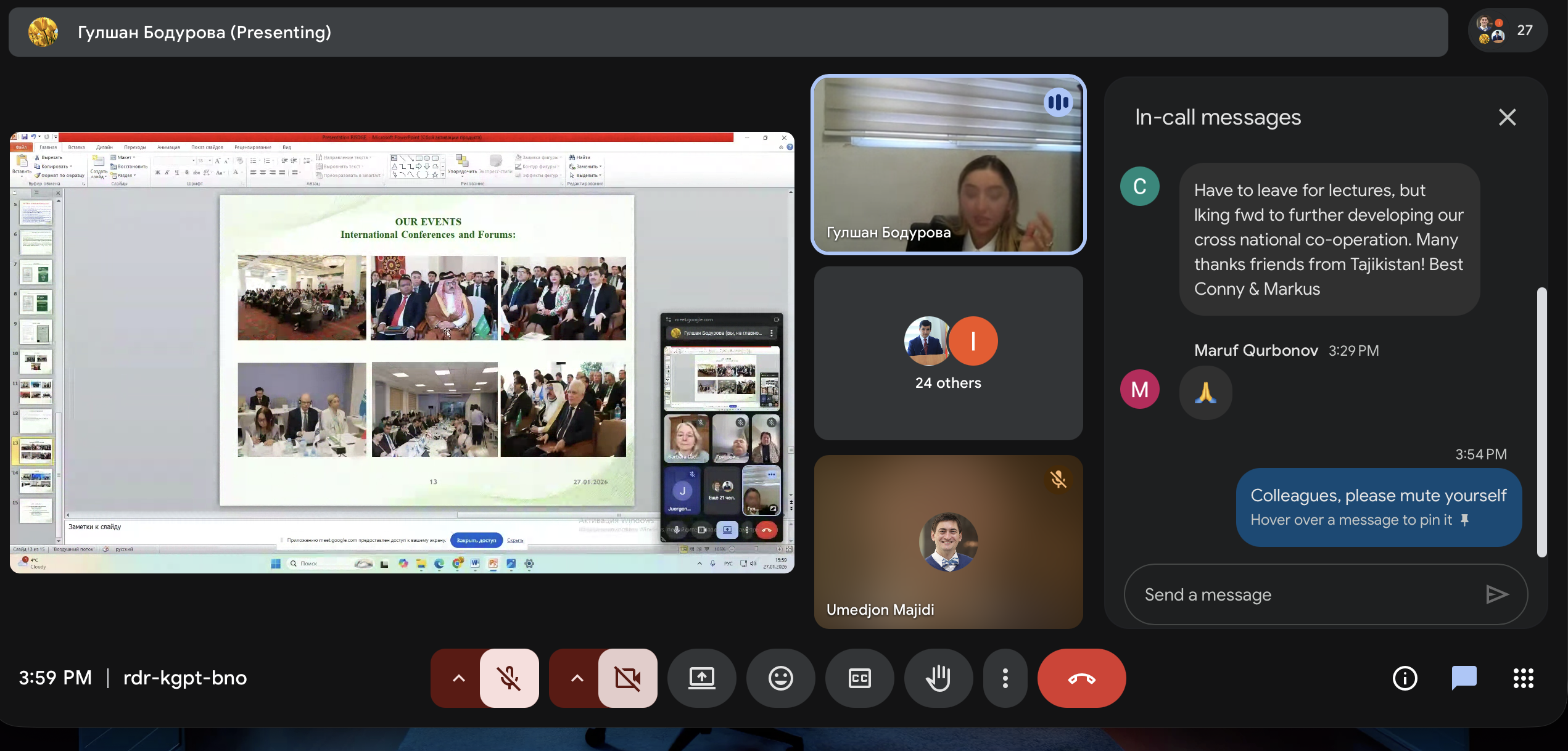Open the participants list showing 27 people
The image size is (1568, 751).
(1507, 30)
